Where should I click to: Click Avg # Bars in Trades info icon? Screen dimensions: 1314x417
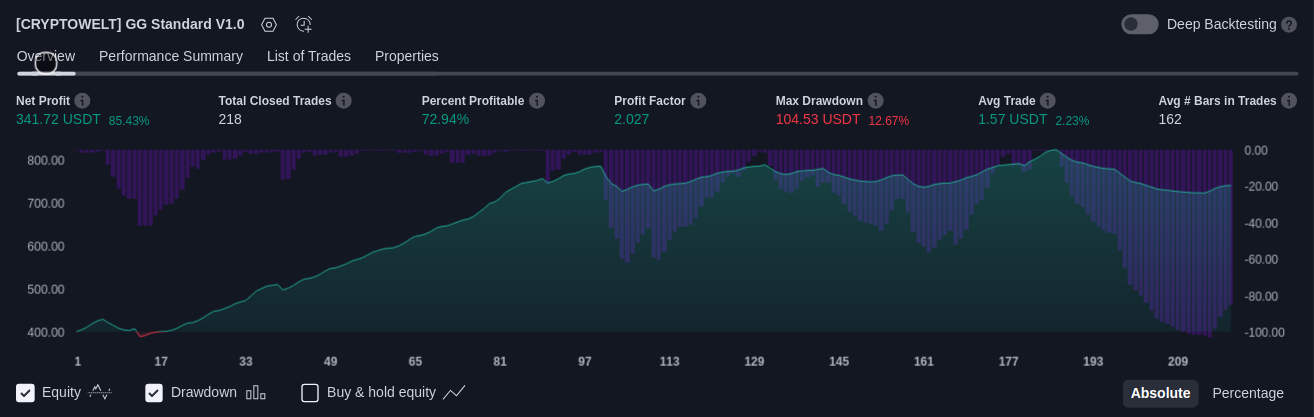[1289, 101]
